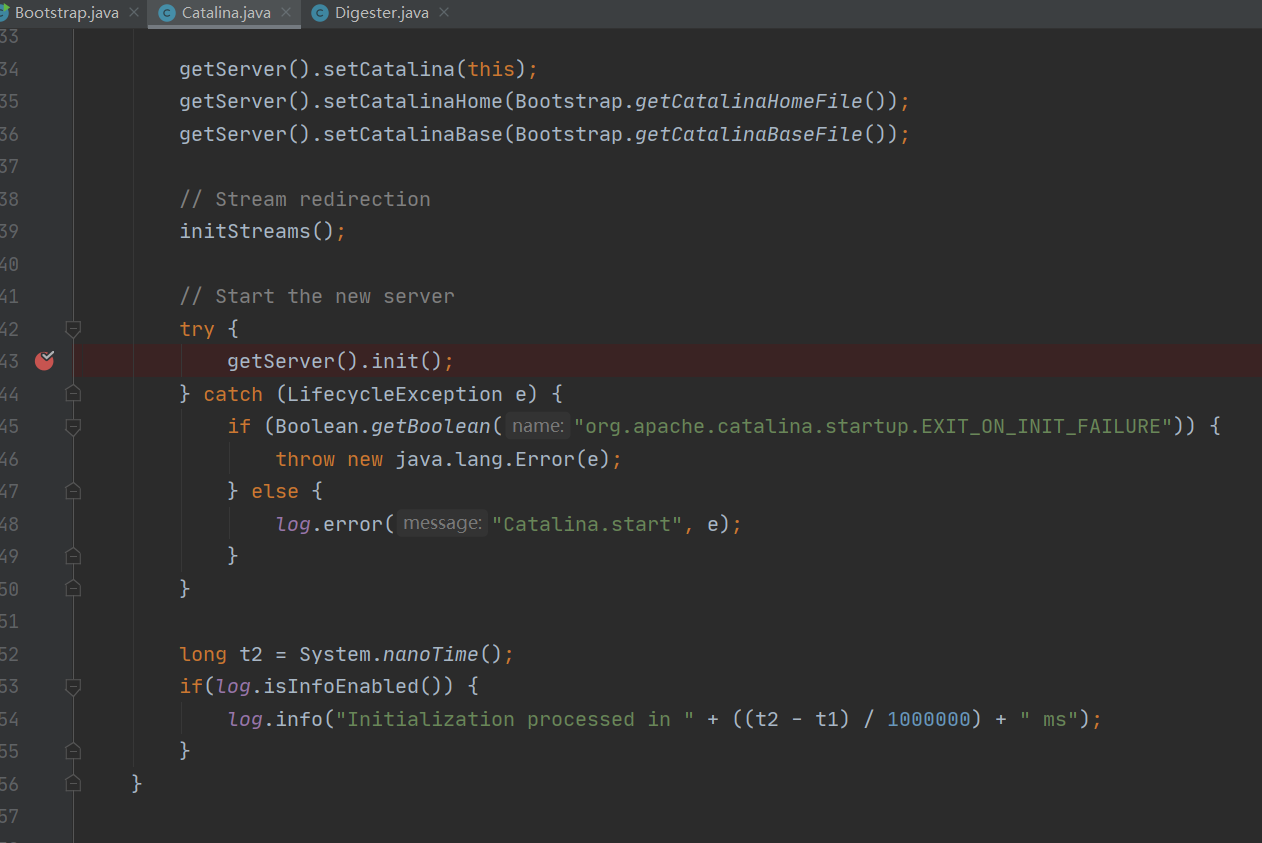Screen dimensions: 1262x843
Task: Click the LifecycleException class name
Action: (395, 394)
